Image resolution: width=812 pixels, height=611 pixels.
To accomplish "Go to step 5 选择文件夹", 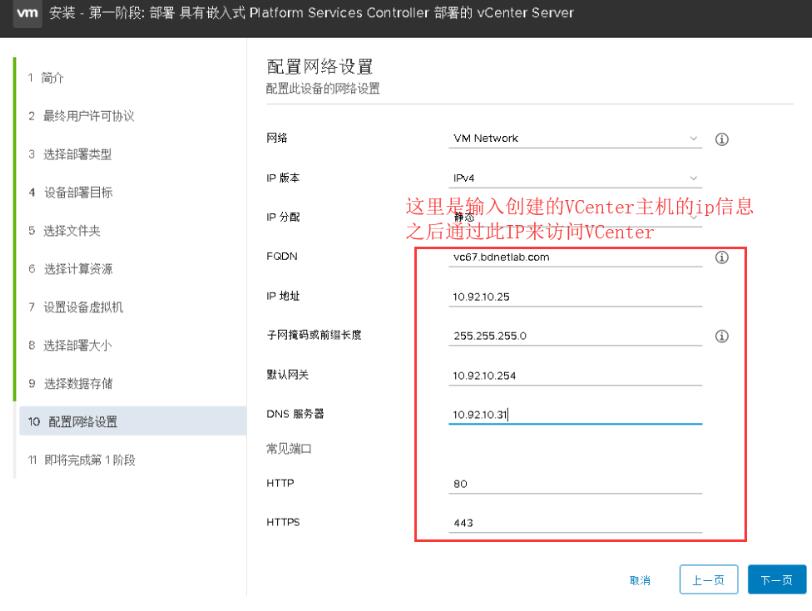I will (64, 230).
